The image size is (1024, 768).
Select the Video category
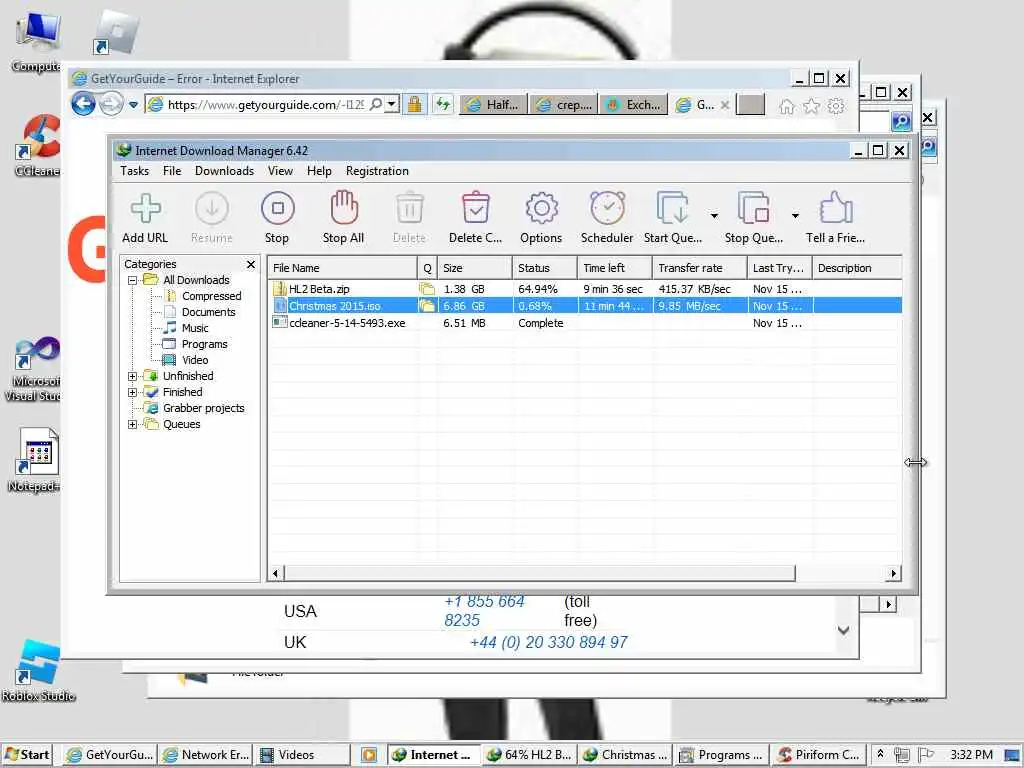pos(195,360)
